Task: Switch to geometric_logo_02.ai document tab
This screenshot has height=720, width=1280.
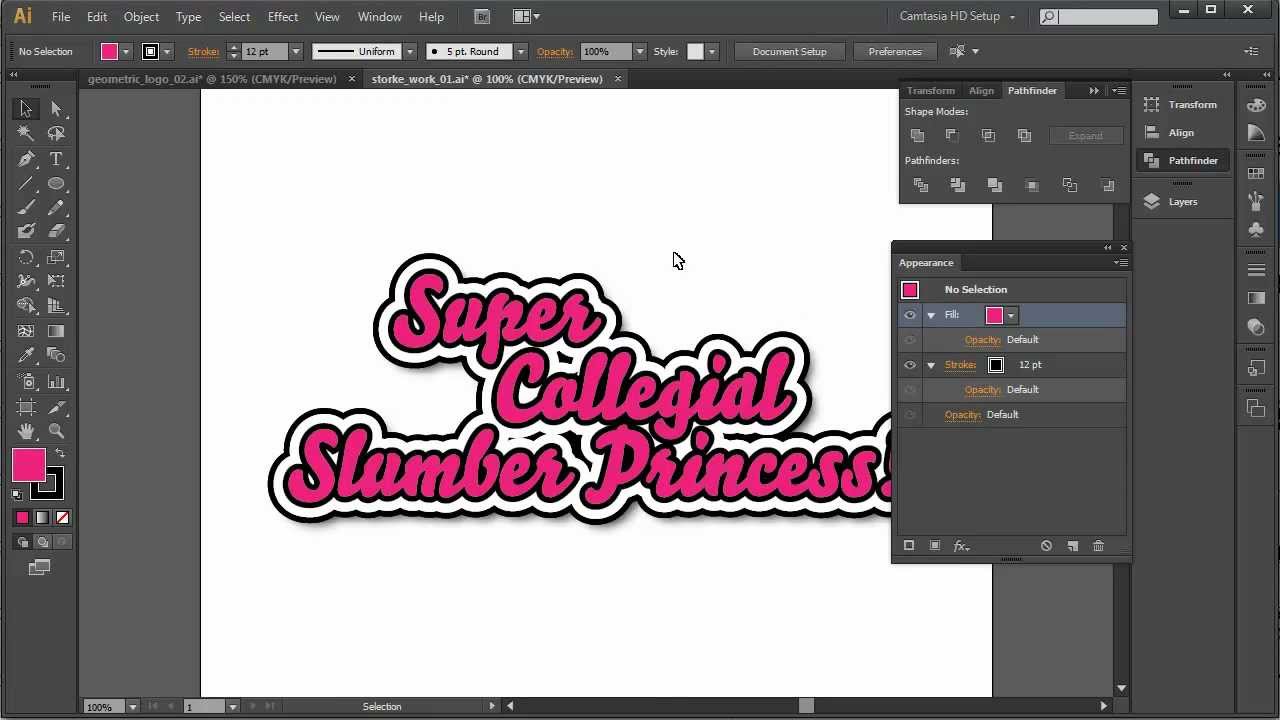Action: pos(212,79)
